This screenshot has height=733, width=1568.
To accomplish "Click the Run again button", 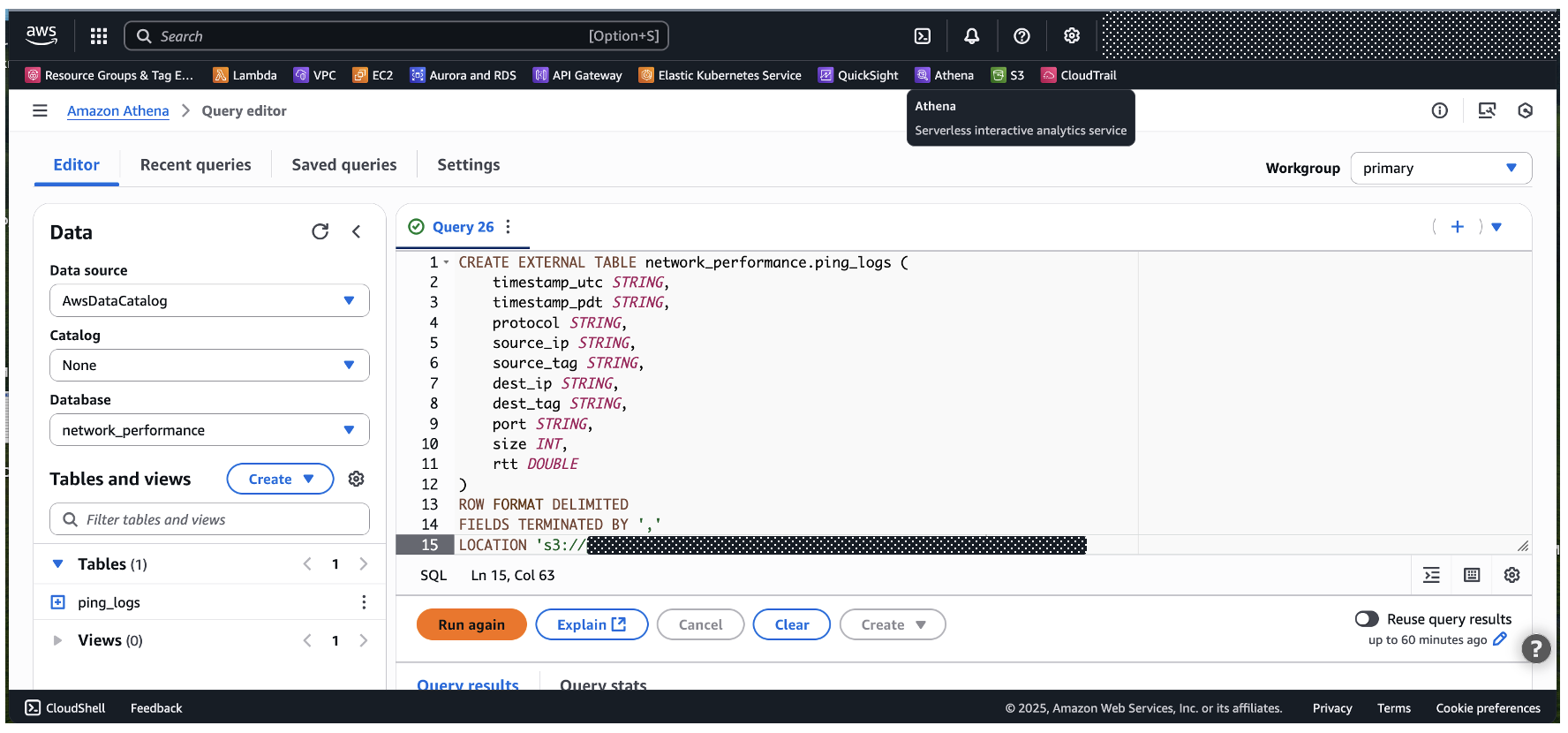I will point(471,624).
